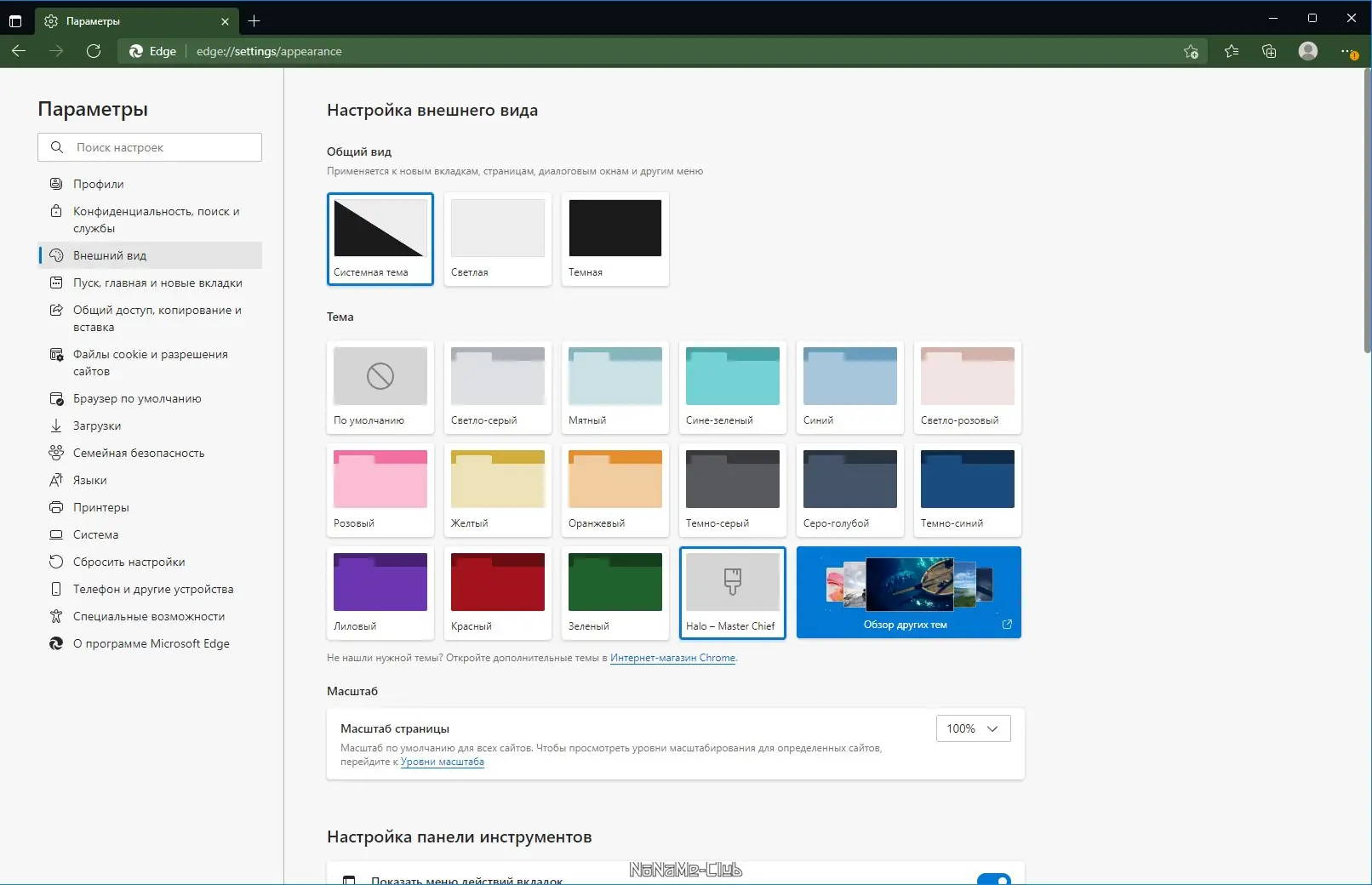
Task: Open the Масштаб страницы 100% dropdown
Action: pyautogui.click(x=973, y=728)
